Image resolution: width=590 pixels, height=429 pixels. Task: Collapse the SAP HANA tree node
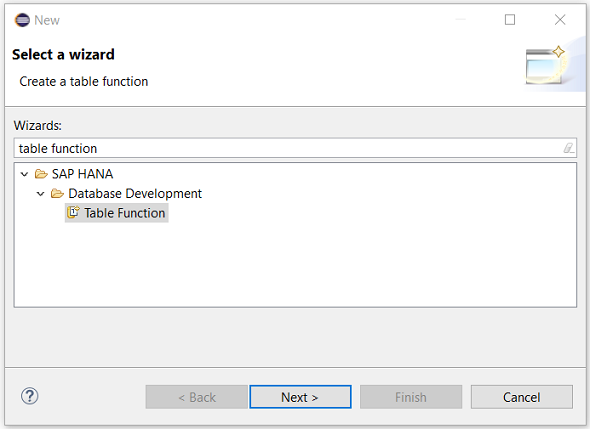pyautogui.click(x=24, y=174)
